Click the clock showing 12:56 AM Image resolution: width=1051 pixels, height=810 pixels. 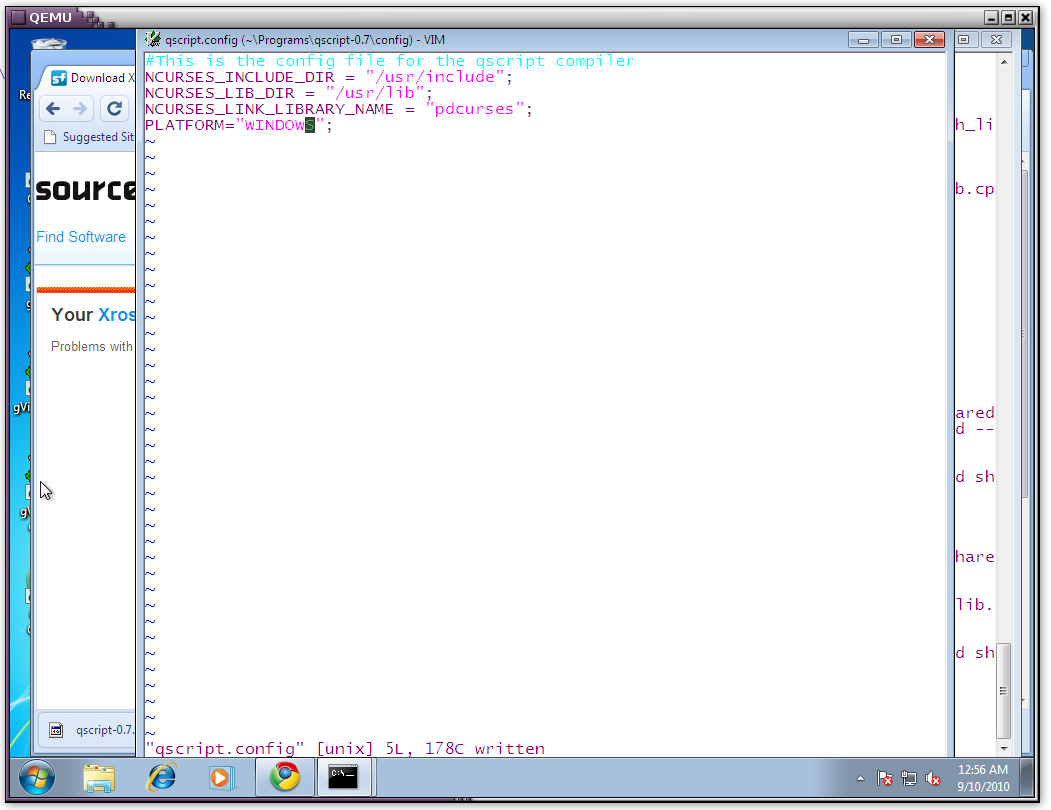pyautogui.click(x=984, y=778)
